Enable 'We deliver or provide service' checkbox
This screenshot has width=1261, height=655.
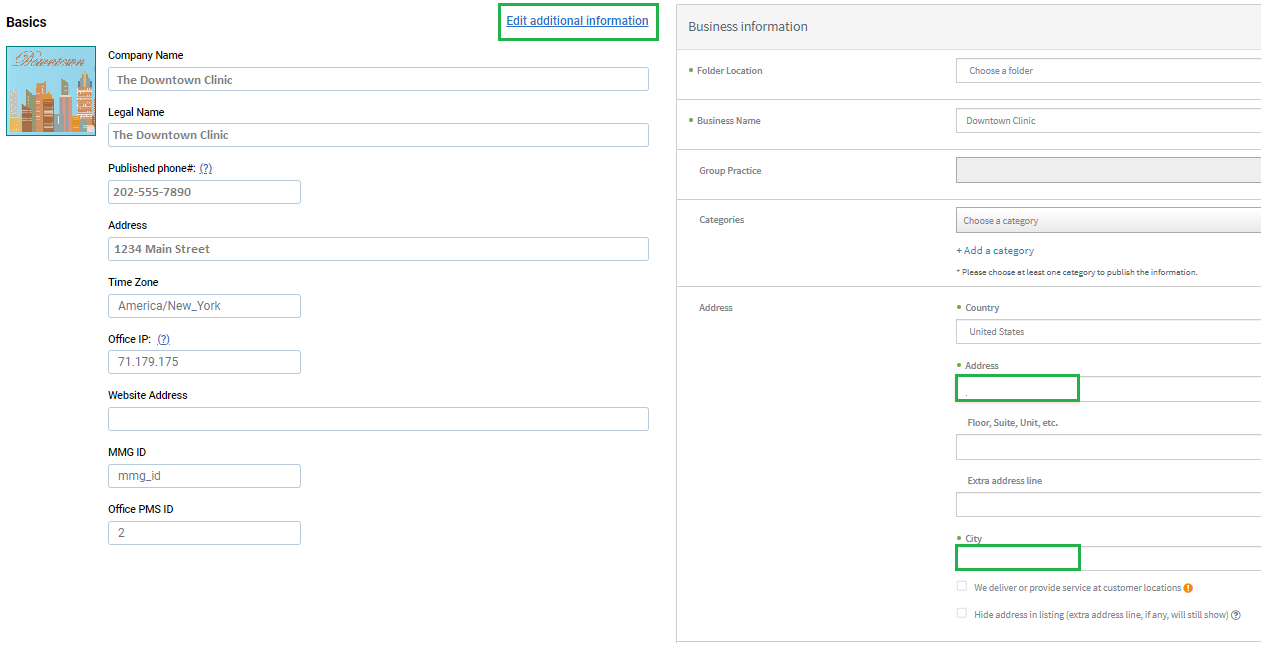962,587
